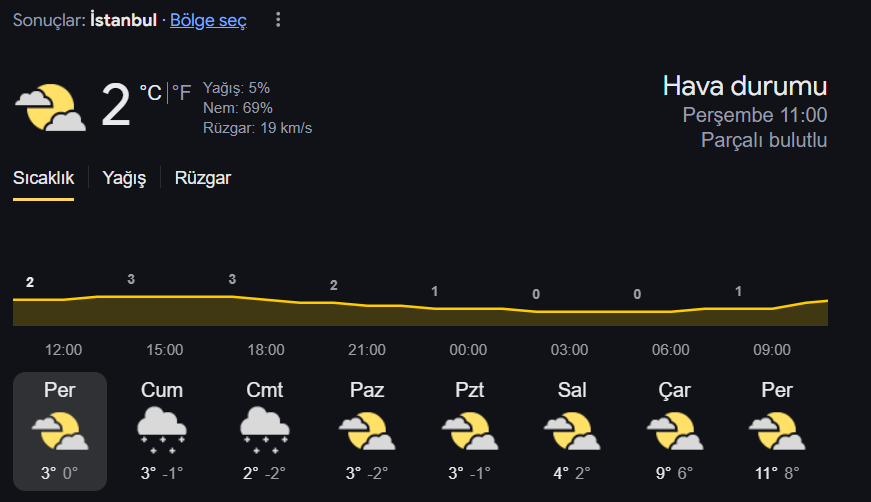Select Cmt snow forecast icon
871x502 pixels.
tap(264, 430)
